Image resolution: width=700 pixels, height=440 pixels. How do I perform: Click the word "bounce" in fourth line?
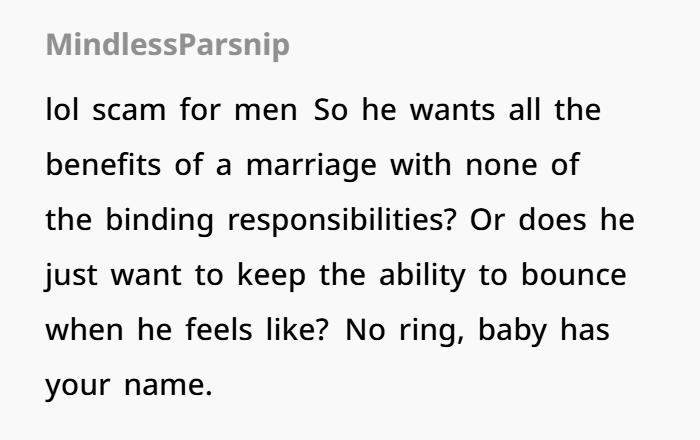[574, 274]
